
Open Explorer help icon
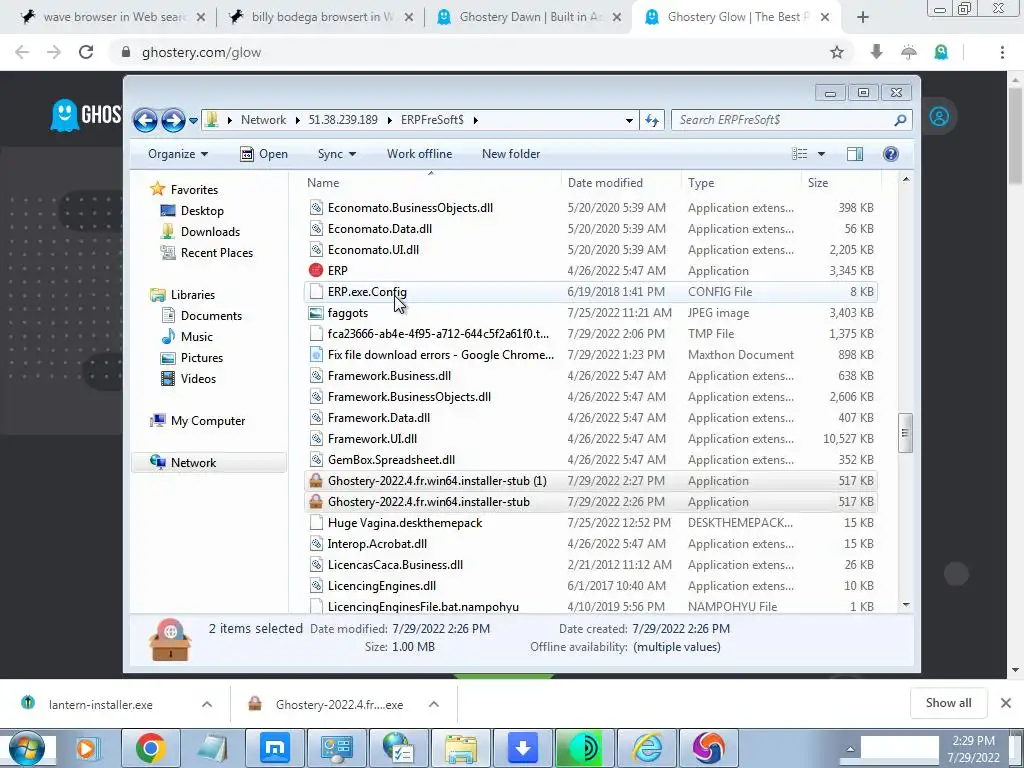891,154
